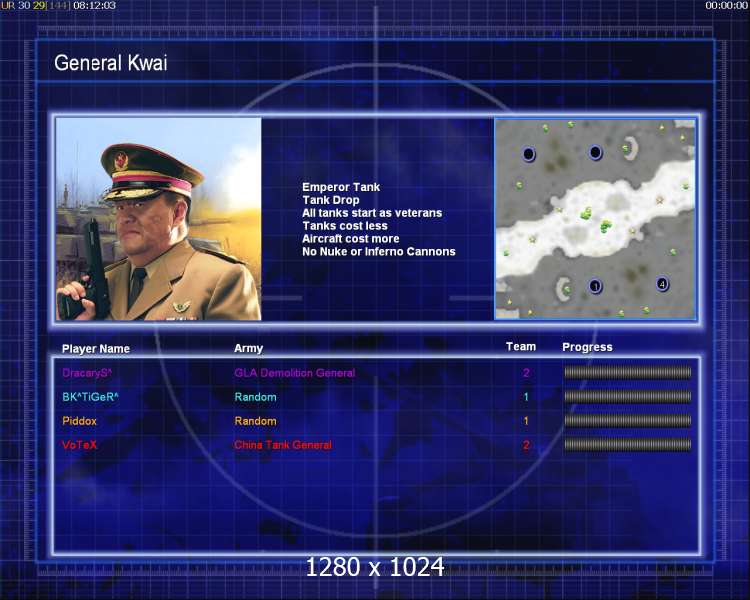Click VoTeX's loading progress bar
The image size is (750, 600).
point(628,444)
